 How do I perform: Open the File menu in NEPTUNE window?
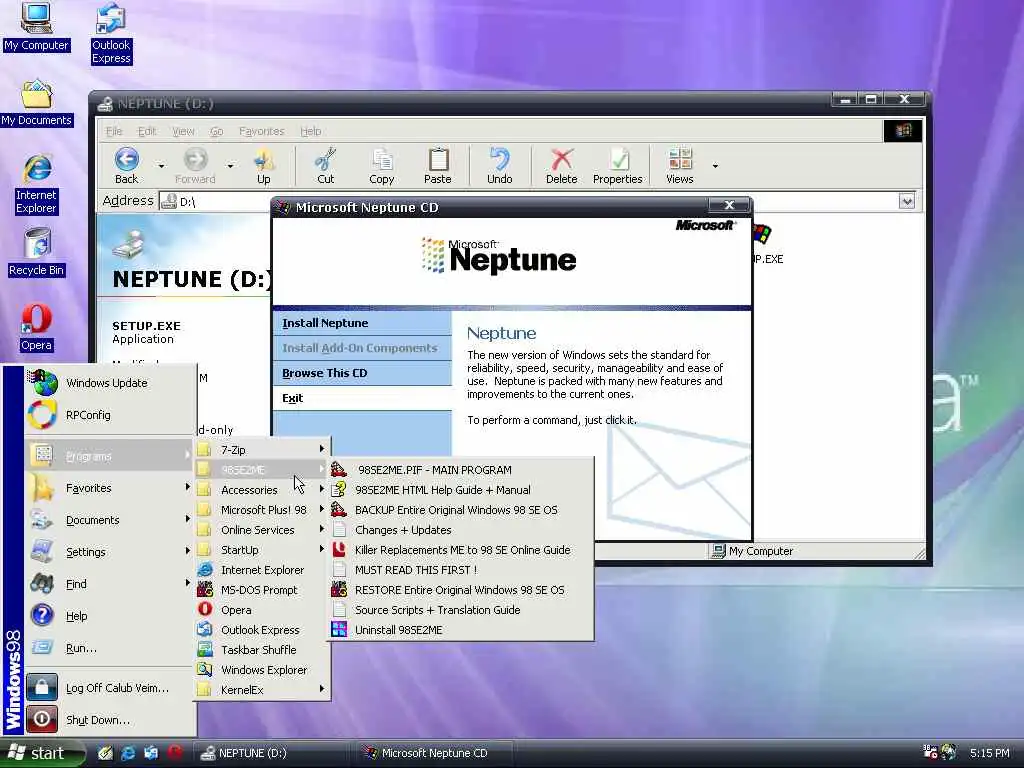pos(114,131)
